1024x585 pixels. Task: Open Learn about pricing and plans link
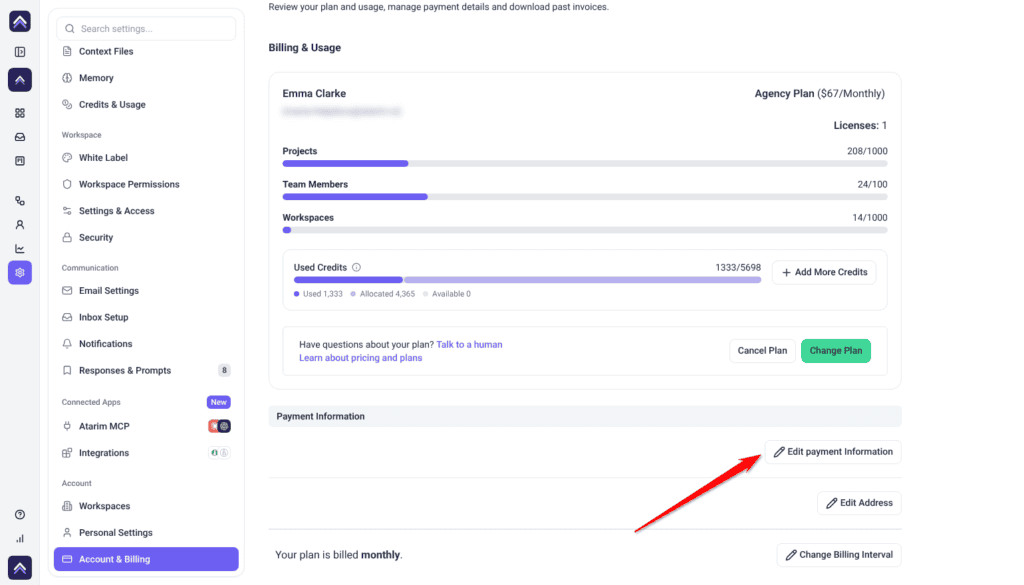click(360, 358)
